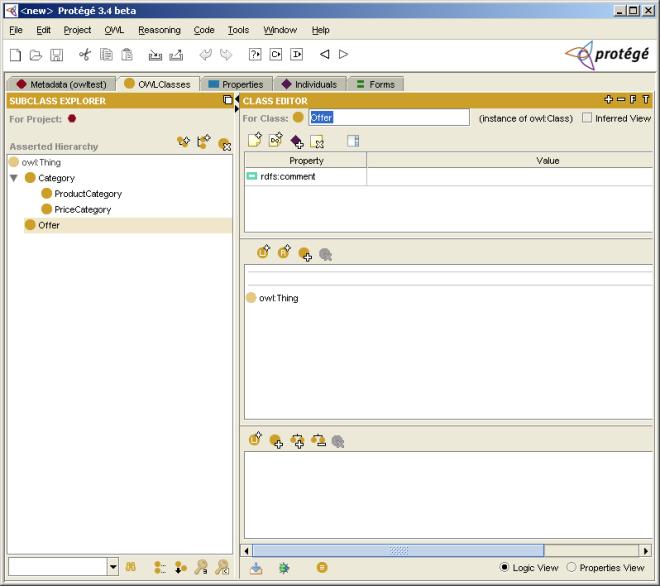Image resolution: width=660 pixels, height=586 pixels.
Task: Open the OWL menu
Action: click(x=114, y=30)
